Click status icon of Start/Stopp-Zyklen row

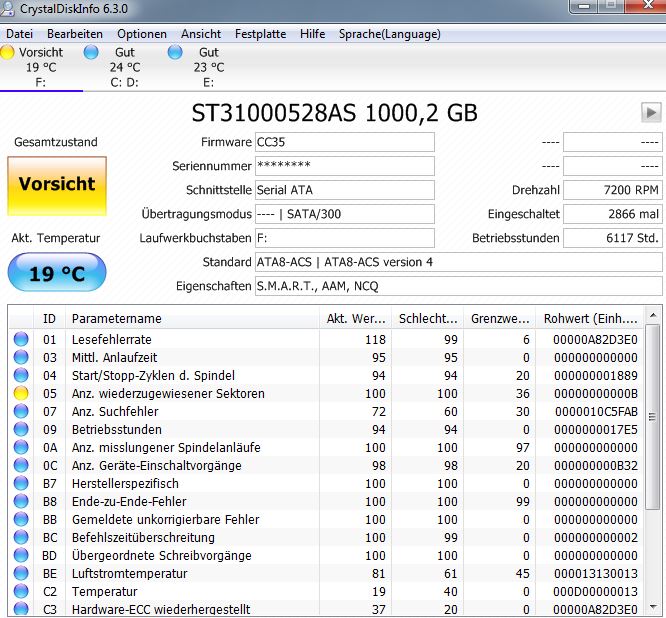pyautogui.click(x=21, y=375)
